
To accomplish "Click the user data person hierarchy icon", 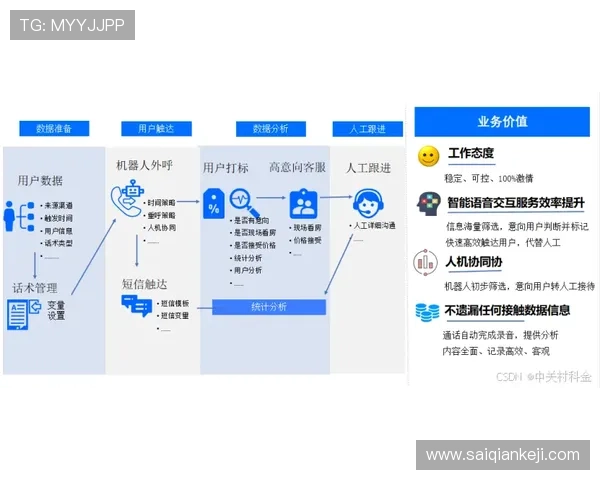I will coord(19,216).
